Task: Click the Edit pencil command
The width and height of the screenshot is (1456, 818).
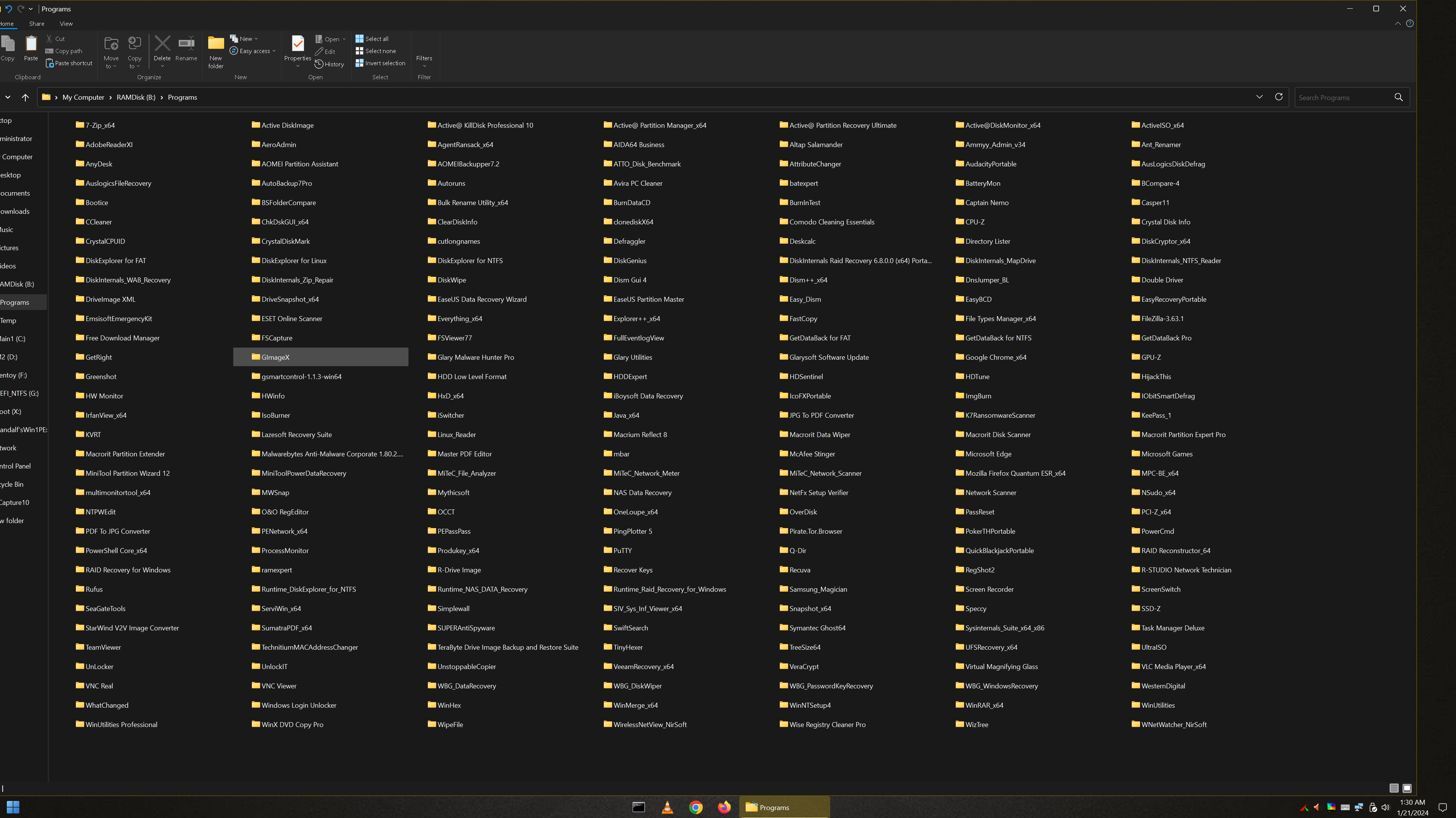Action: pyautogui.click(x=325, y=52)
